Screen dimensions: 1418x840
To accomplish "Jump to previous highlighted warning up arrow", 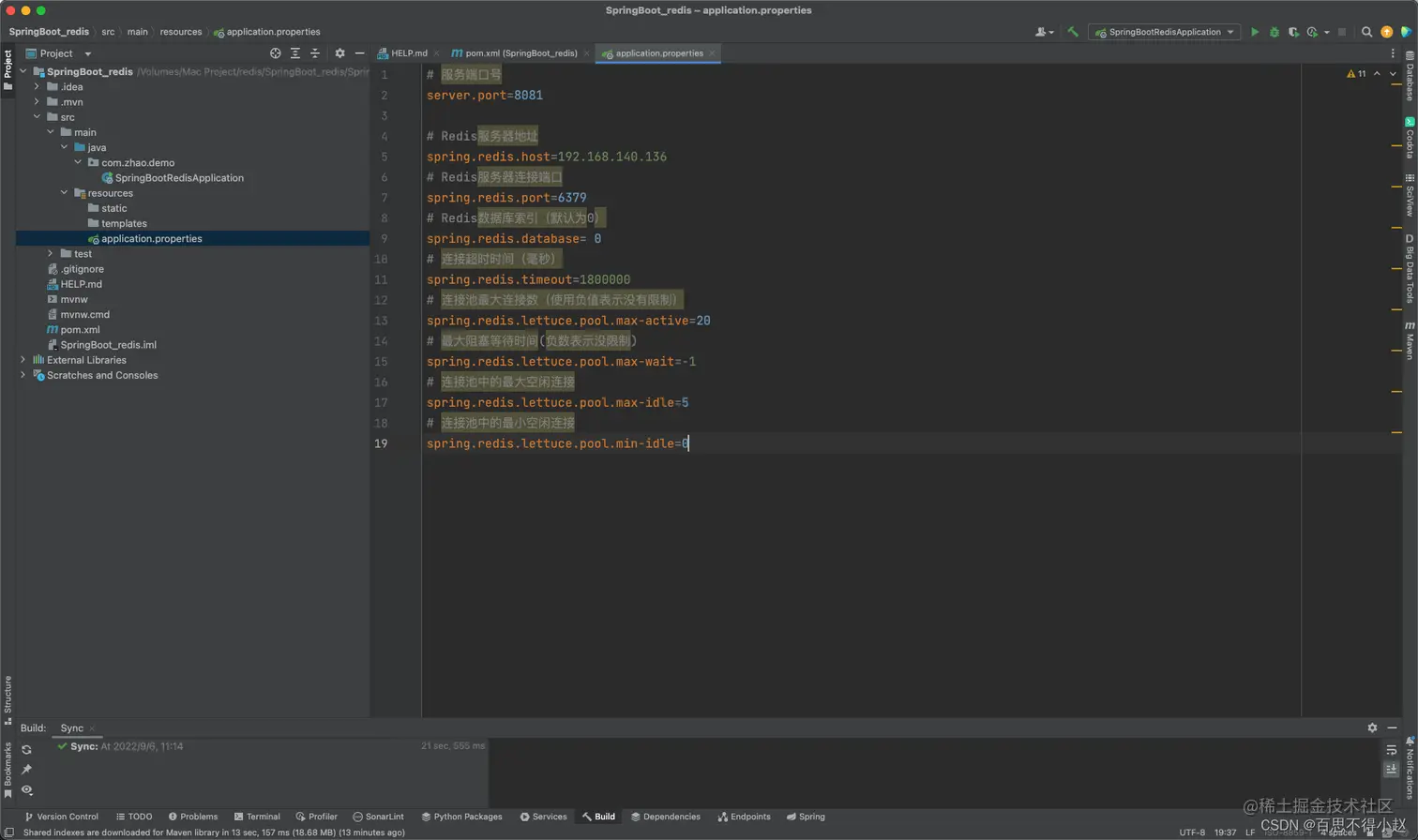I will (1377, 73).
